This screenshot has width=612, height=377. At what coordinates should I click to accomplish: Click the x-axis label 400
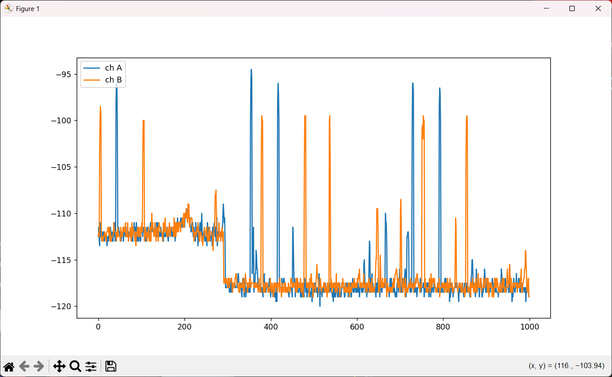point(270,327)
